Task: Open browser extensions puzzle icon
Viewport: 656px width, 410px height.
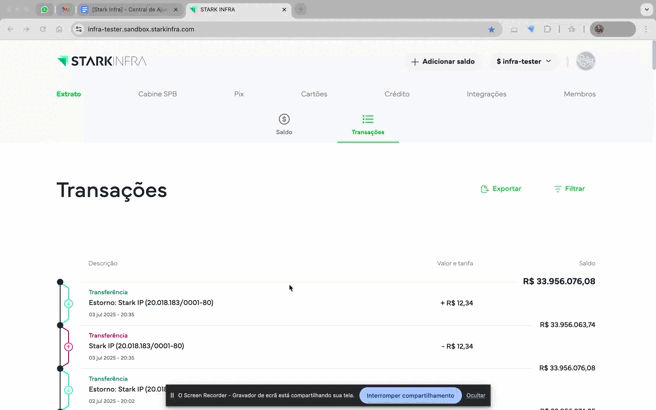Action: point(547,29)
